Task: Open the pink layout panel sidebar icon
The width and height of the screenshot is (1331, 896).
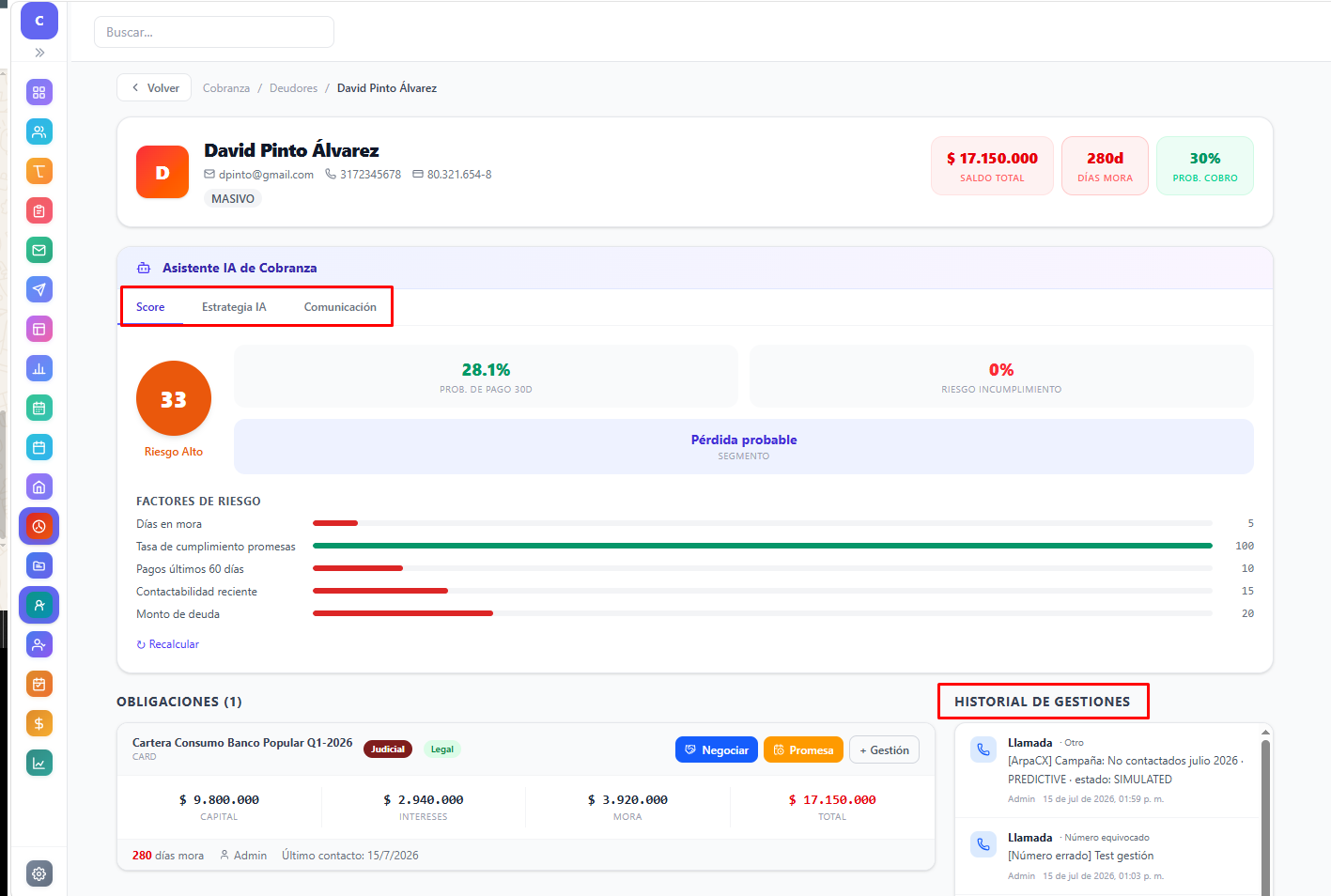Action: [x=39, y=329]
